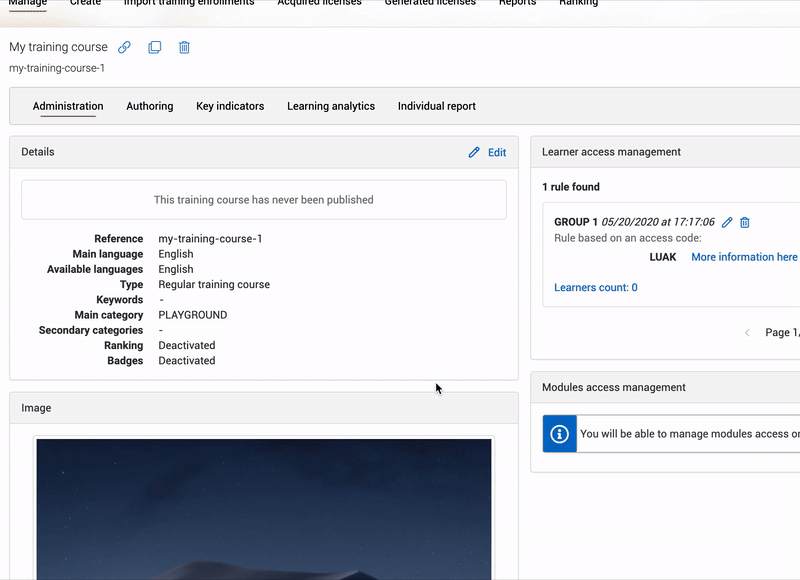Copy the training course link icon
Image resolution: width=800 pixels, height=580 pixels.
tap(124, 47)
